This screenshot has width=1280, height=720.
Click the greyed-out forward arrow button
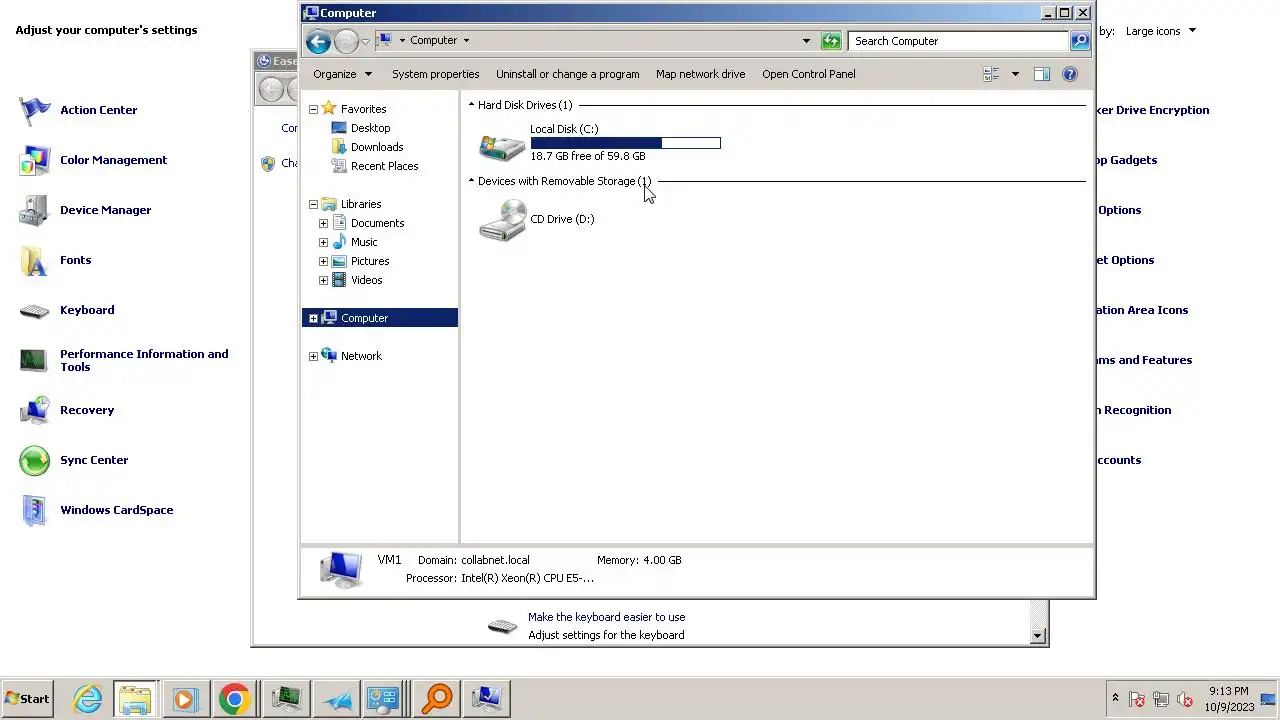pos(346,41)
